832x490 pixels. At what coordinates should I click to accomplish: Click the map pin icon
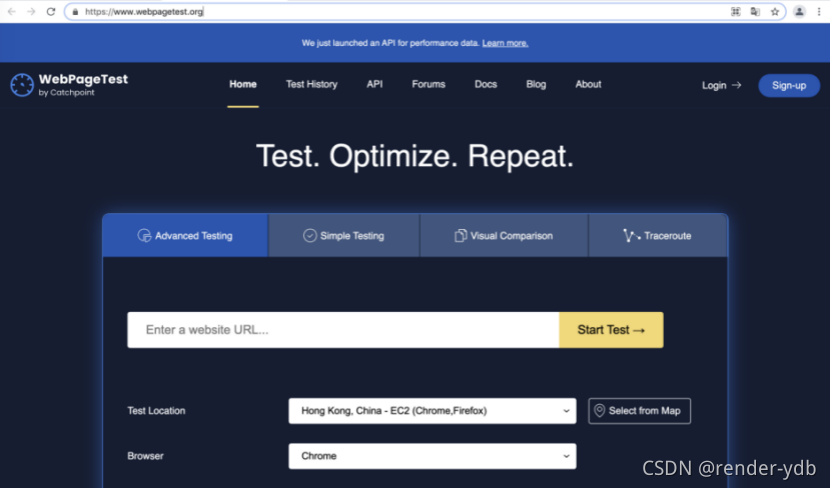(x=600, y=411)
